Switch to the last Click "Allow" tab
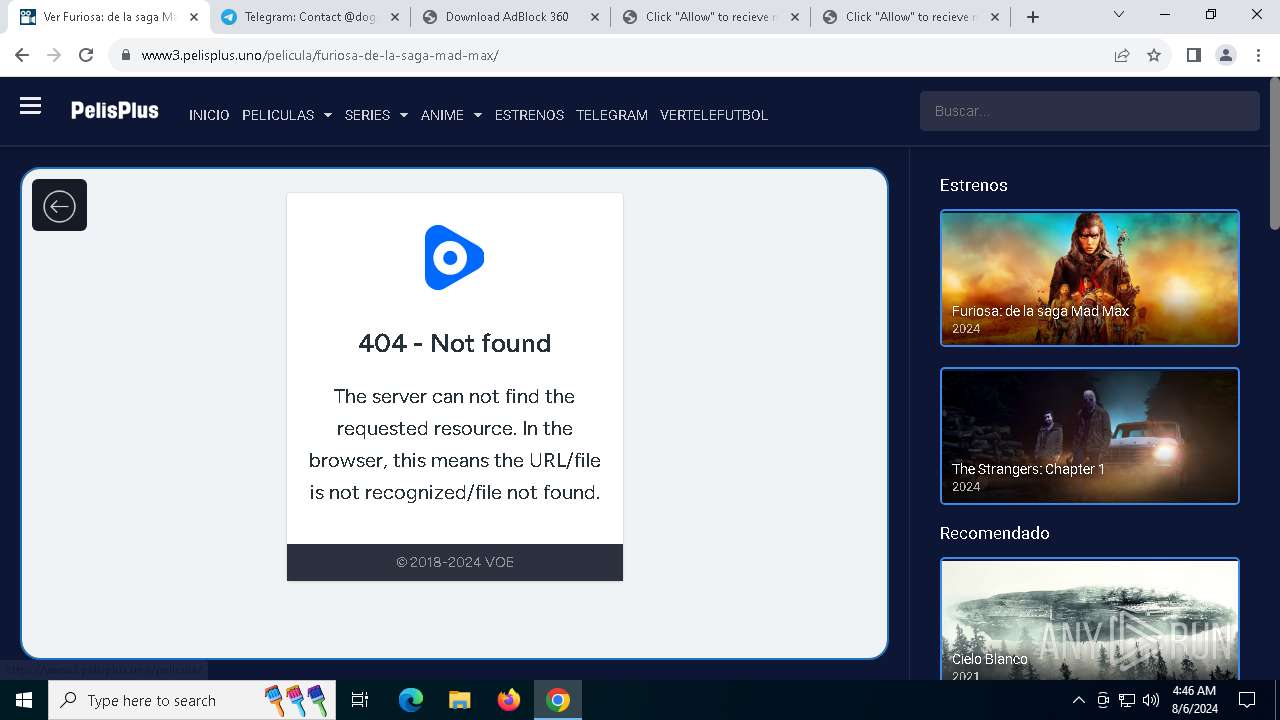The image size is (1280, 720). tap(910, 17)
